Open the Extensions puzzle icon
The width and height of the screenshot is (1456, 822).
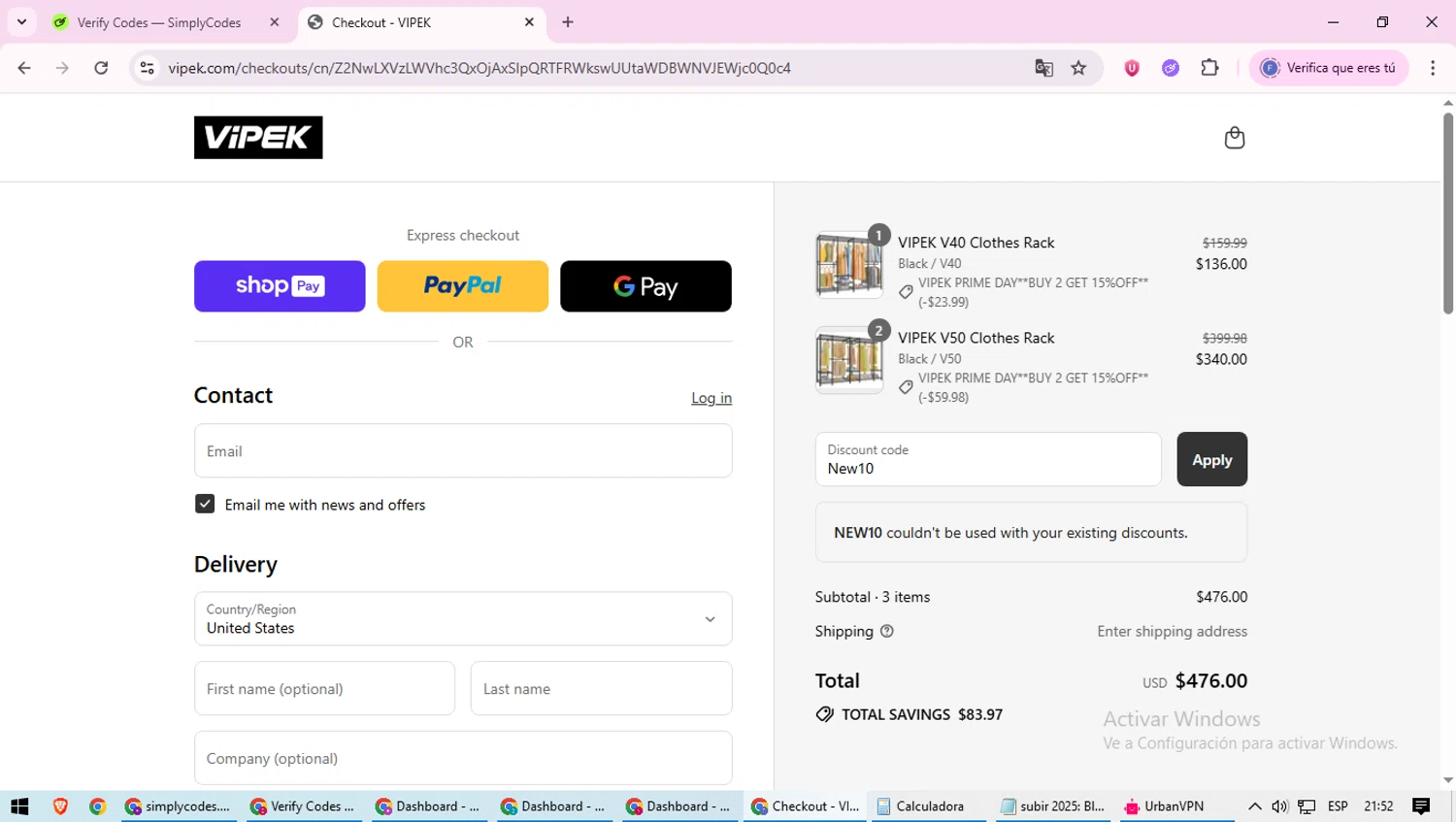point(1209,68)
